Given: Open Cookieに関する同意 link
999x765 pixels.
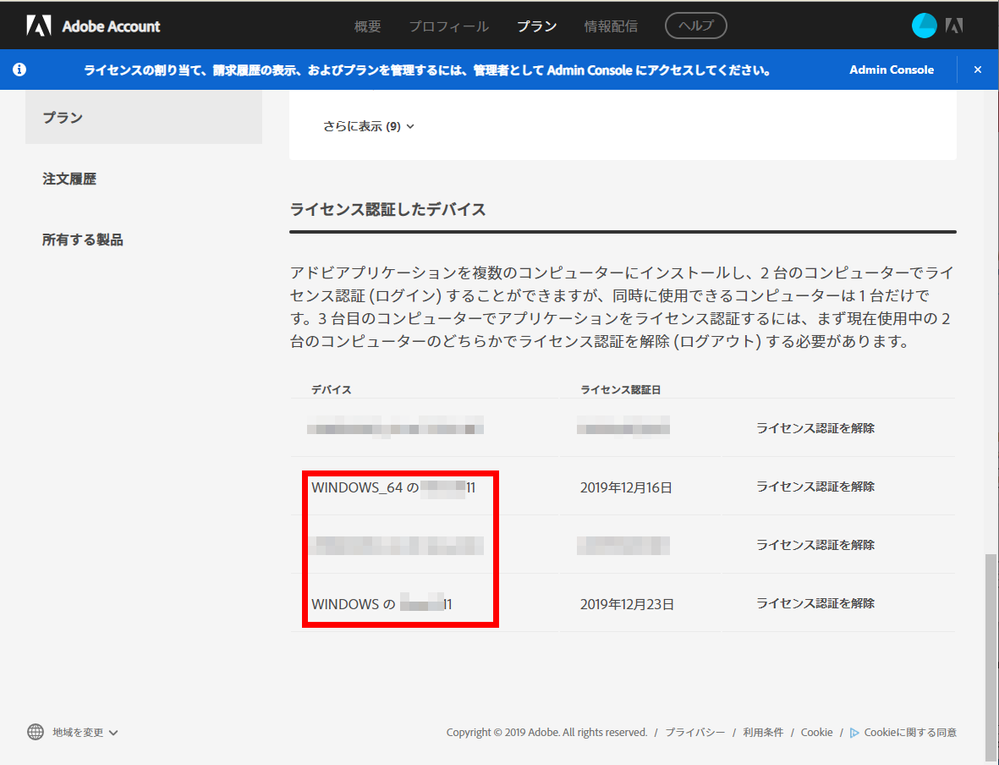Looking at the screenshot, I should pyautogui.click(x=910, y=733).
